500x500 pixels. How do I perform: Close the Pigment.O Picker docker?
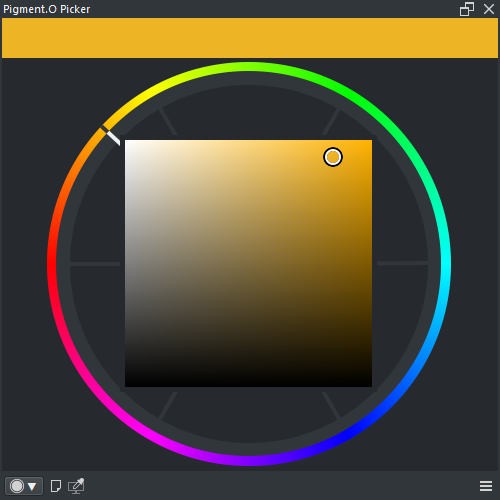click(489, 9)
